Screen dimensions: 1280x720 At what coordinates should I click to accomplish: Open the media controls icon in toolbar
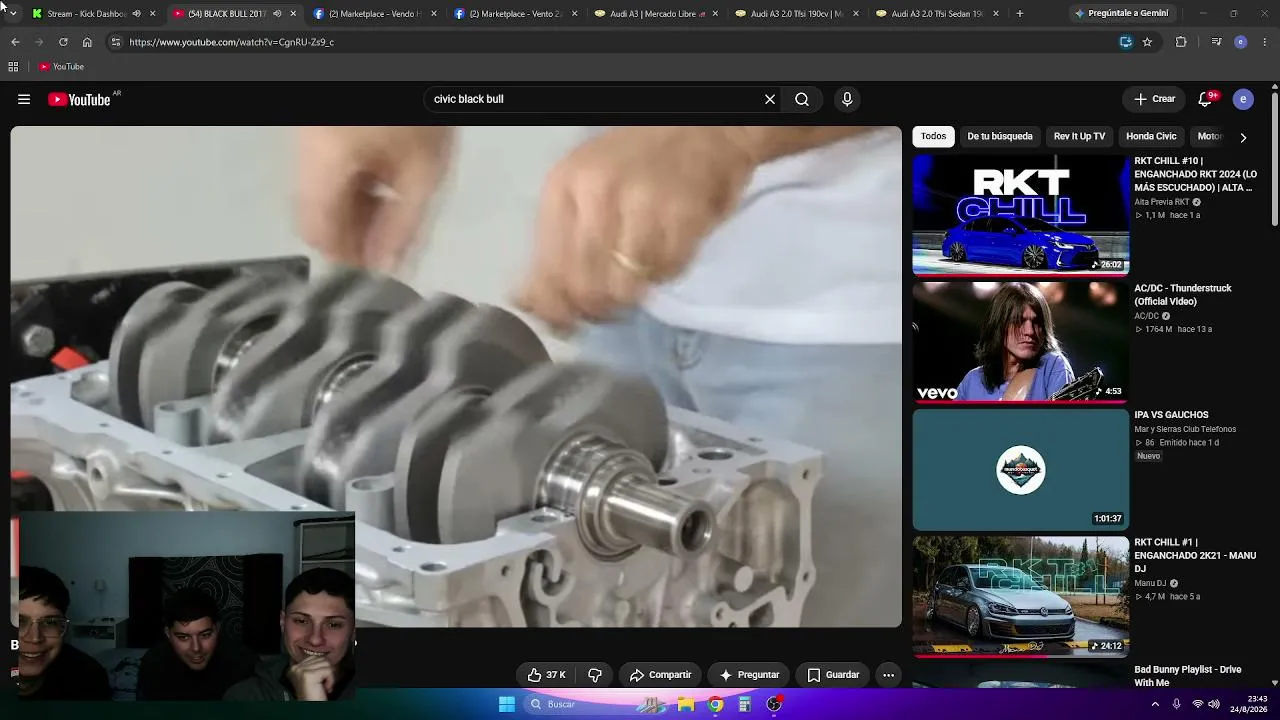1216,42
